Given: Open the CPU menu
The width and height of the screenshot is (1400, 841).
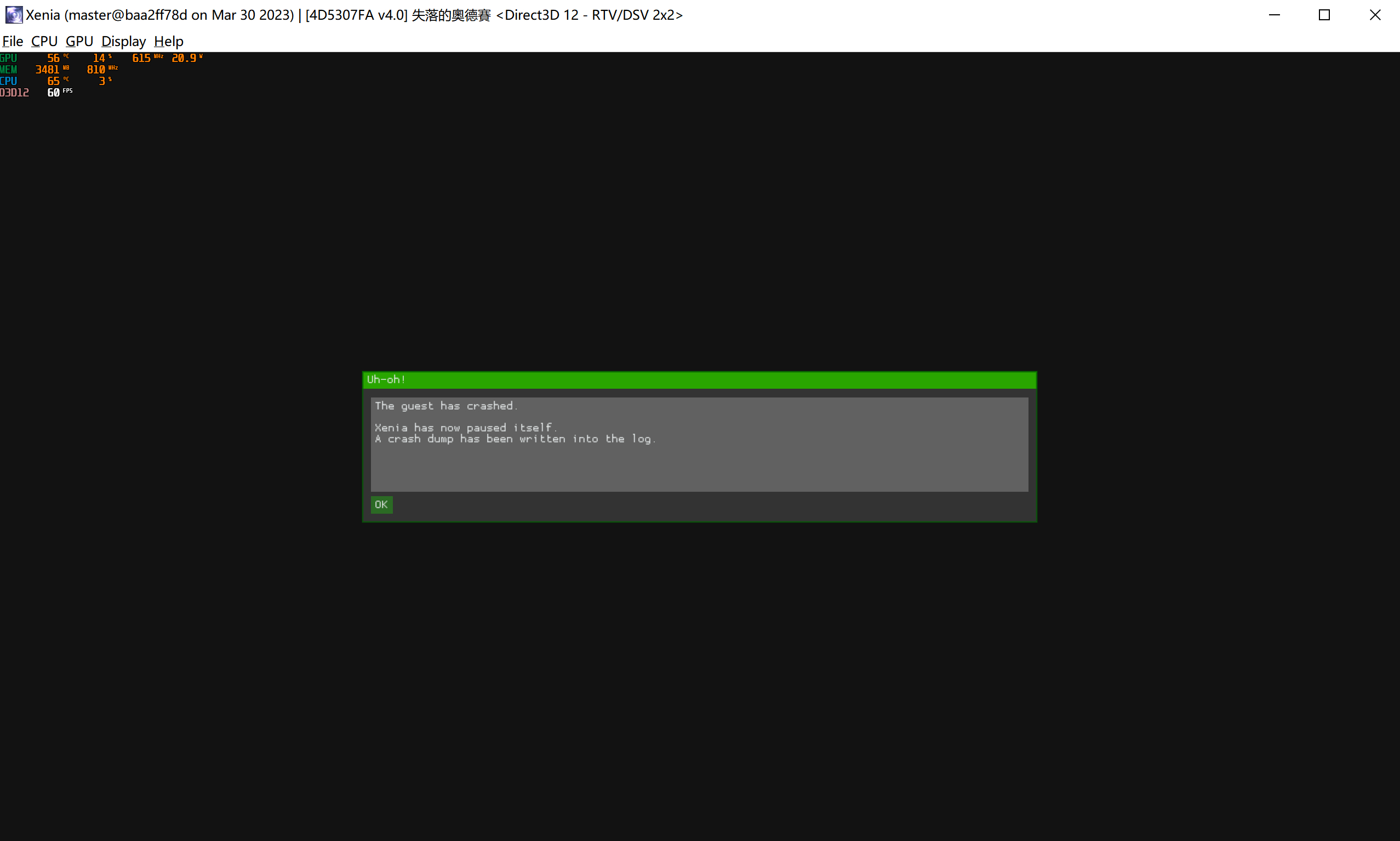Looking at the screenshot, I should pos(44,41).
